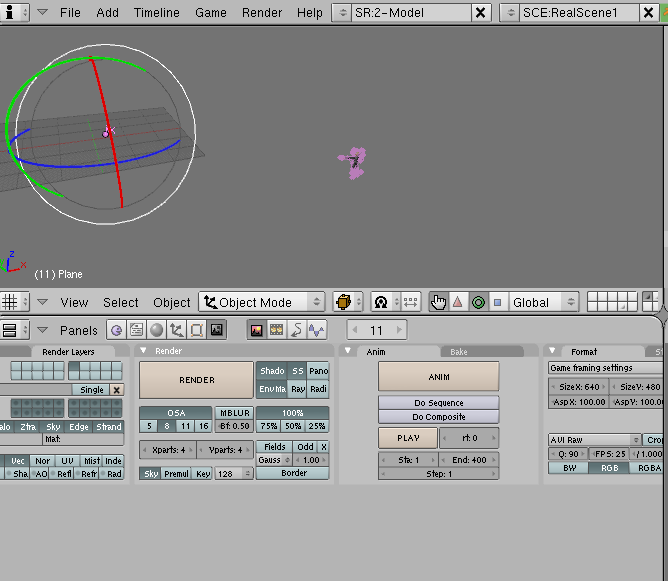Delete the SCE:RealScene1 scene with X
The height and width of the screenshot is (581, 668).
pos(648,13)
